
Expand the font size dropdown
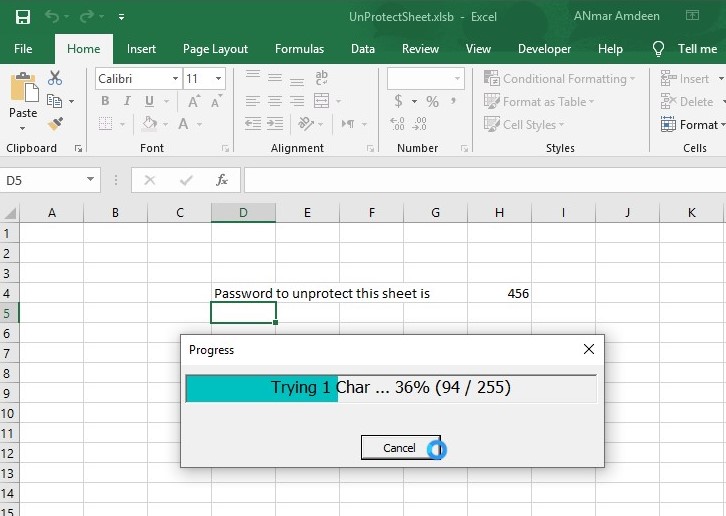point(219,78)
